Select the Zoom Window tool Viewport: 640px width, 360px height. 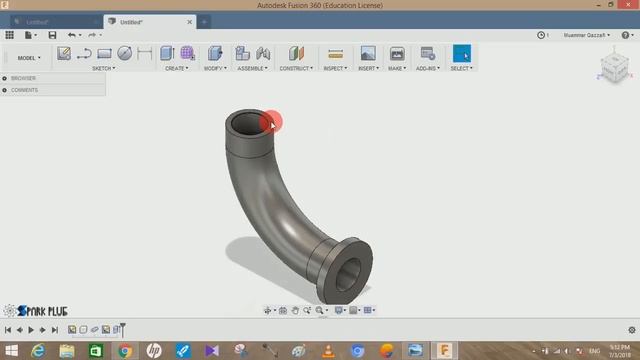pos(307,311)
